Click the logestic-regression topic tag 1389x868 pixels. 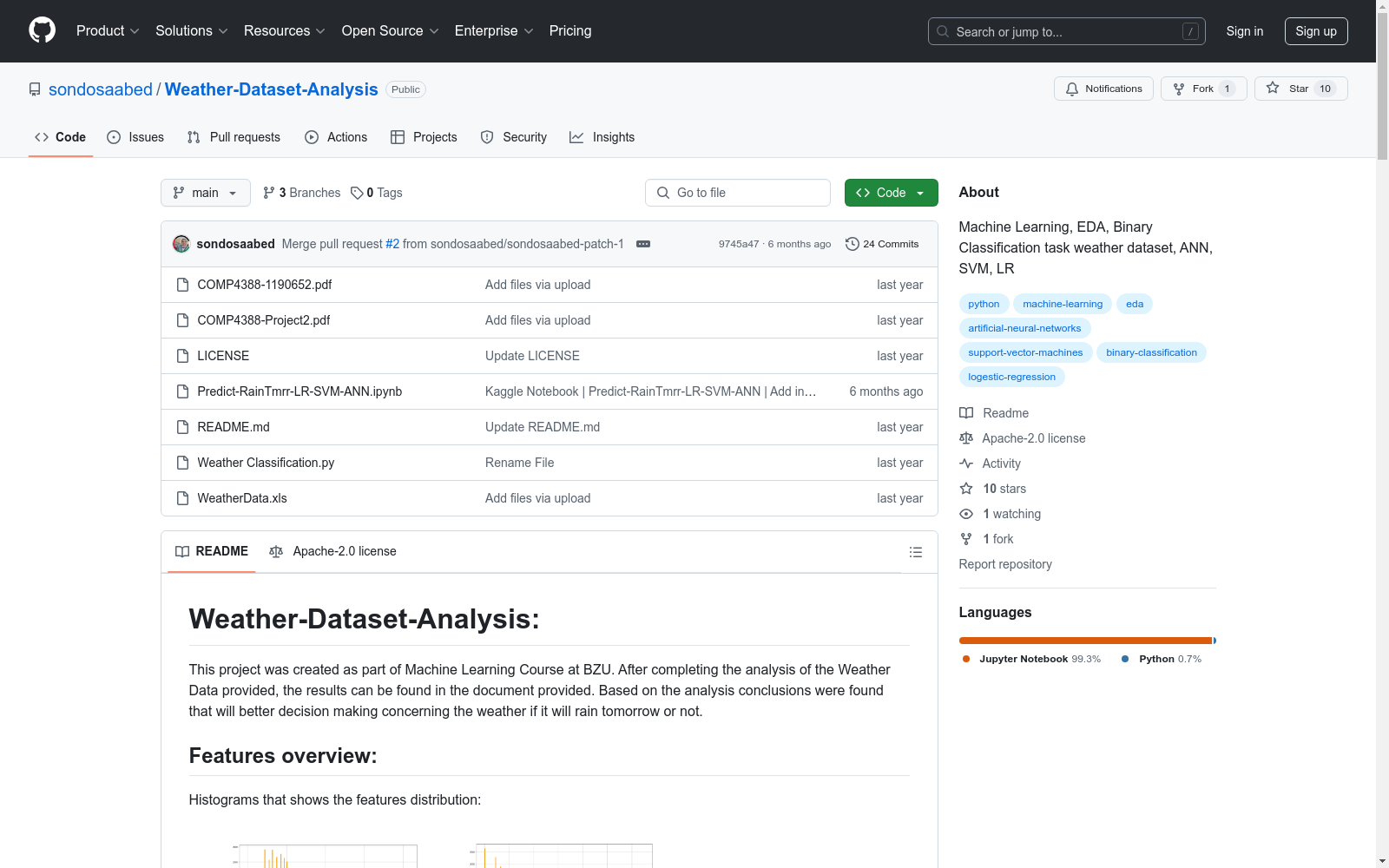click(x=1011, y=377)
